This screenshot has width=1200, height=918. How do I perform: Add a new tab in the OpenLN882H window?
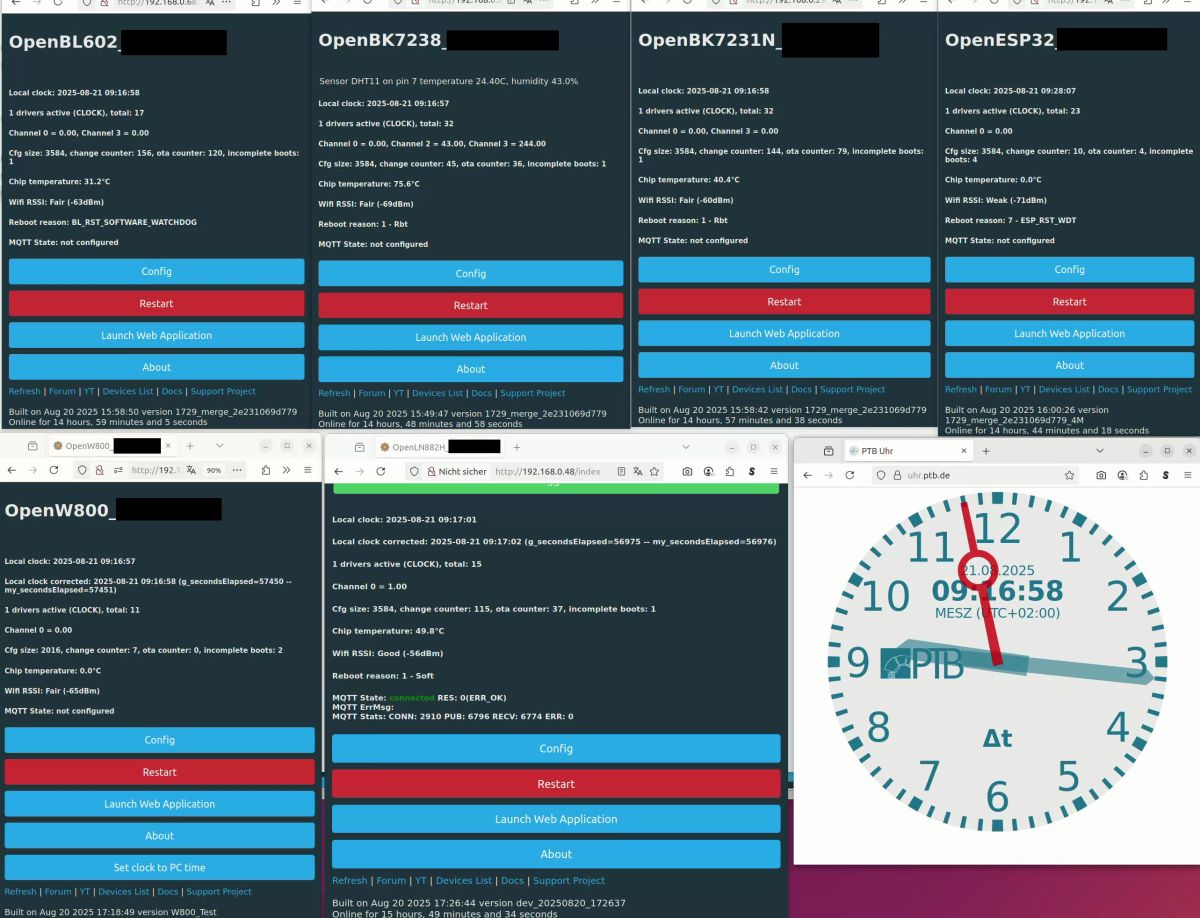tap(517, 447)
